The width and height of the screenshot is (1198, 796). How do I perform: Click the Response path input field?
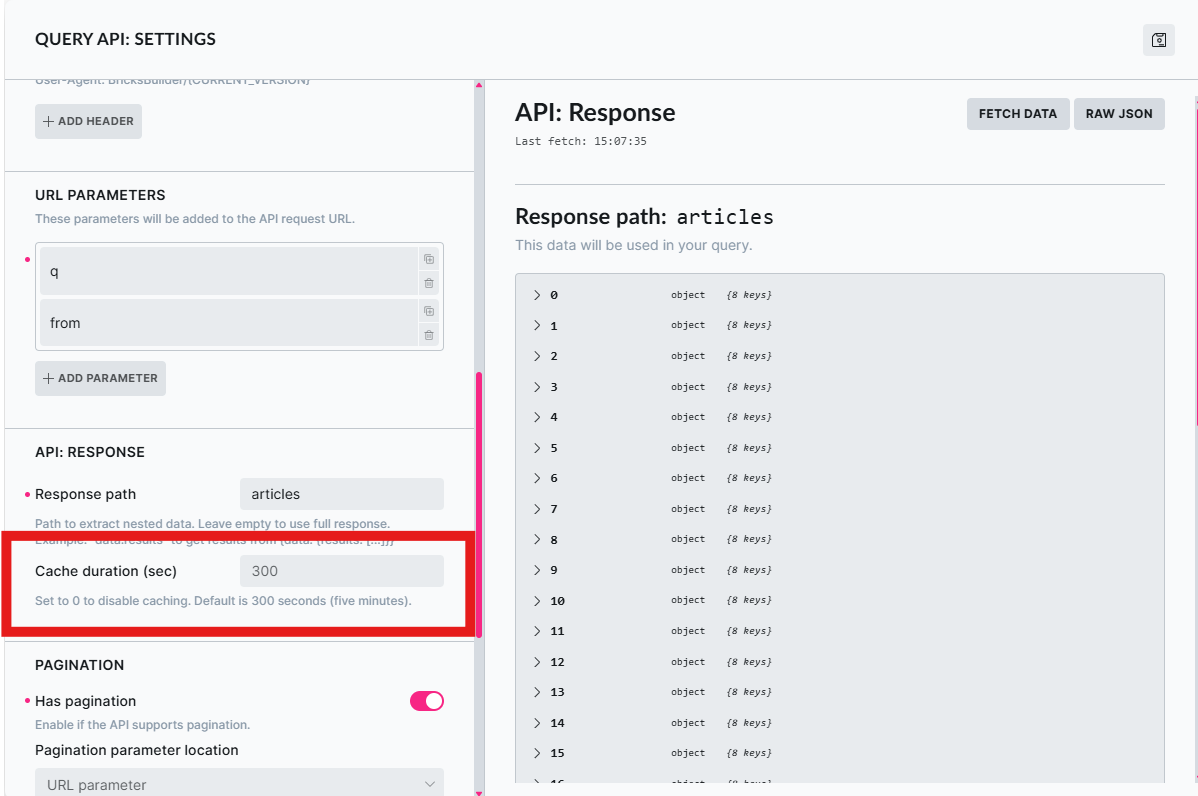(x=341, y=494)
